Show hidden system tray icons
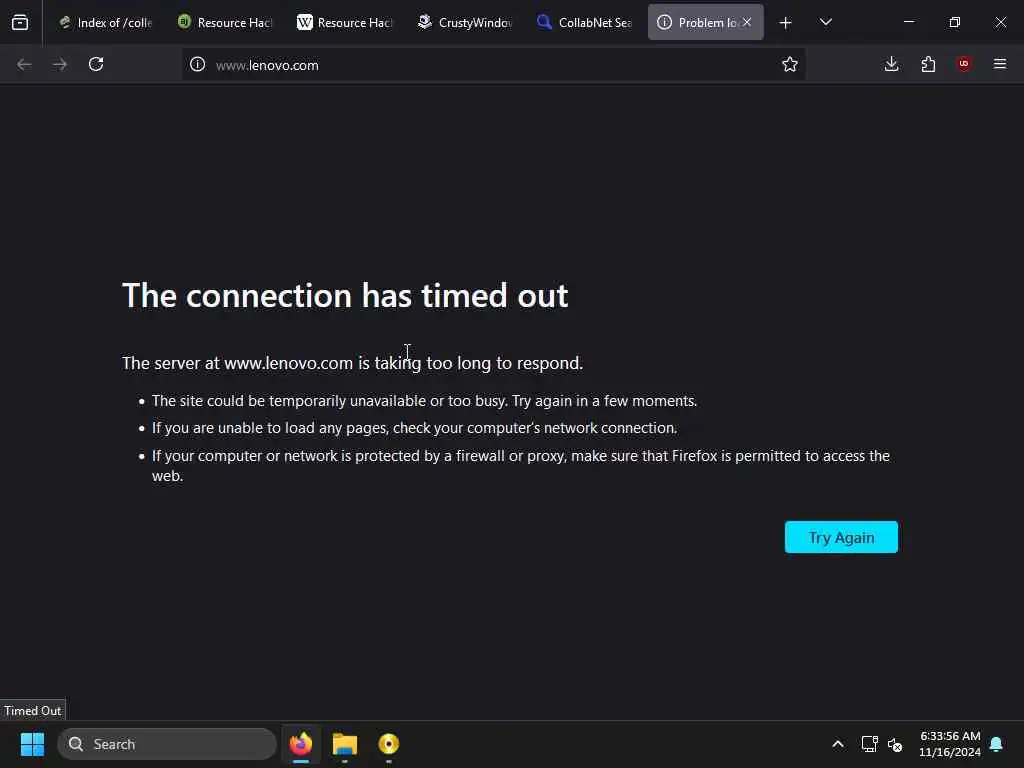The width and height of the screenshot is (1024, 768). click(x=838, y=744)
